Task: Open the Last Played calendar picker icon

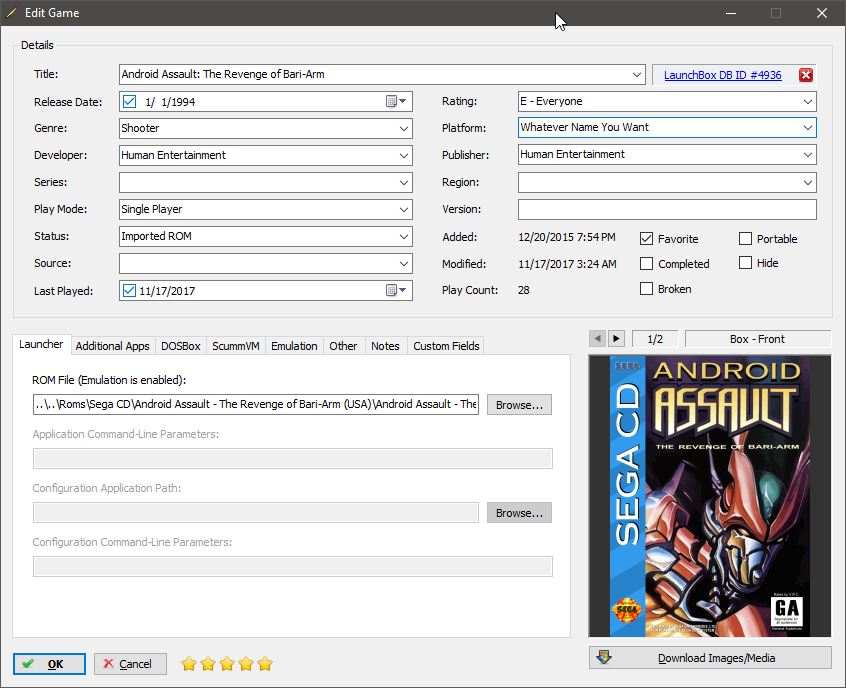Action: (x=395, y=290)
